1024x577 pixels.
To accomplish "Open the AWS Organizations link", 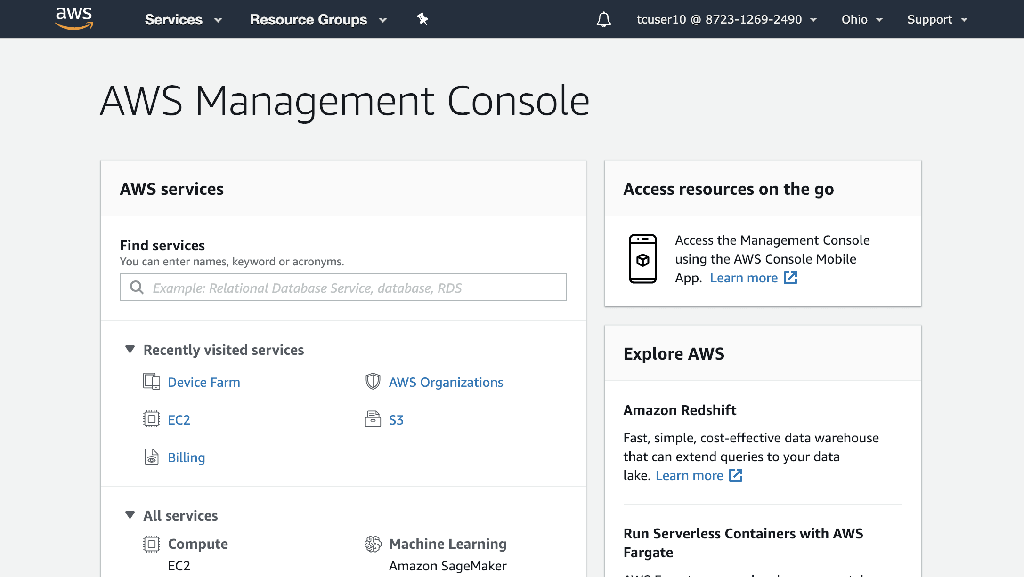I will (x=446, y=382).
